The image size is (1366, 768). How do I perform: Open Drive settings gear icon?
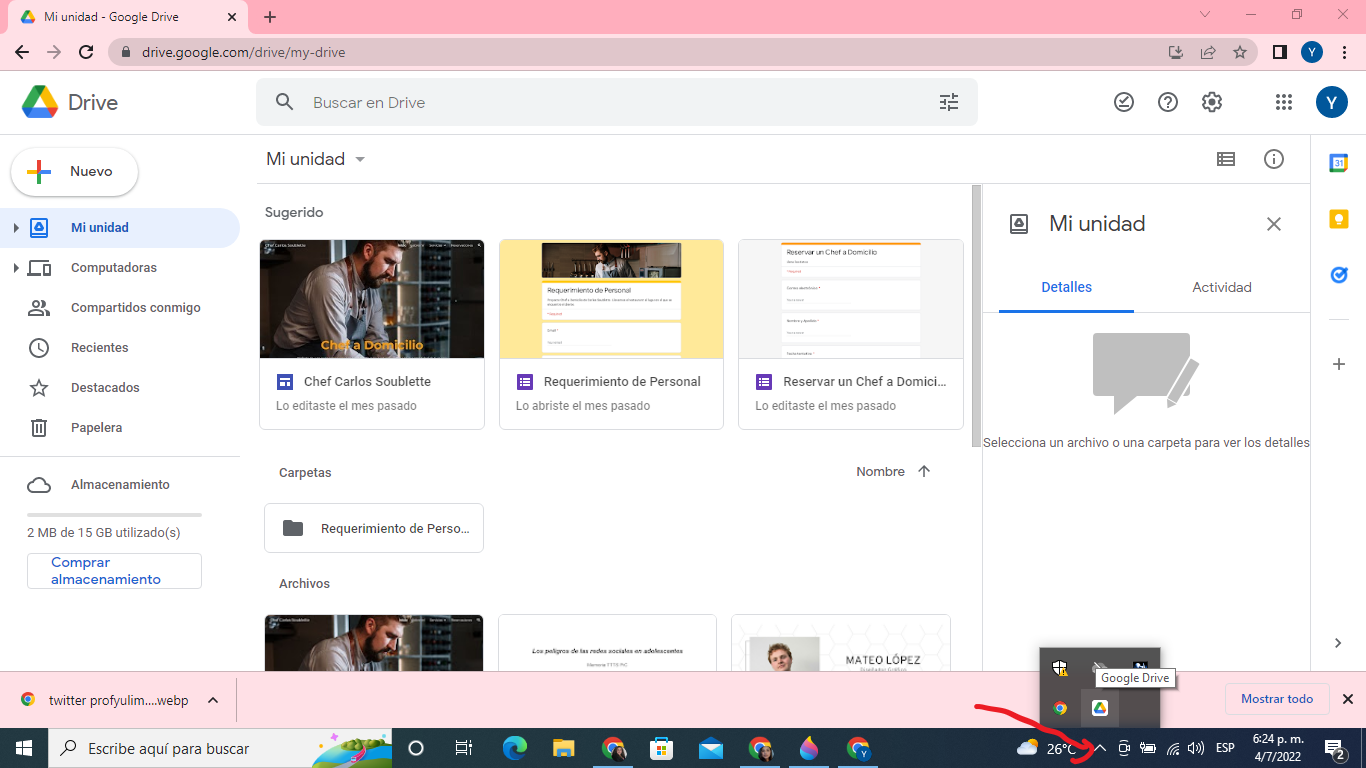coord(1212,102)
